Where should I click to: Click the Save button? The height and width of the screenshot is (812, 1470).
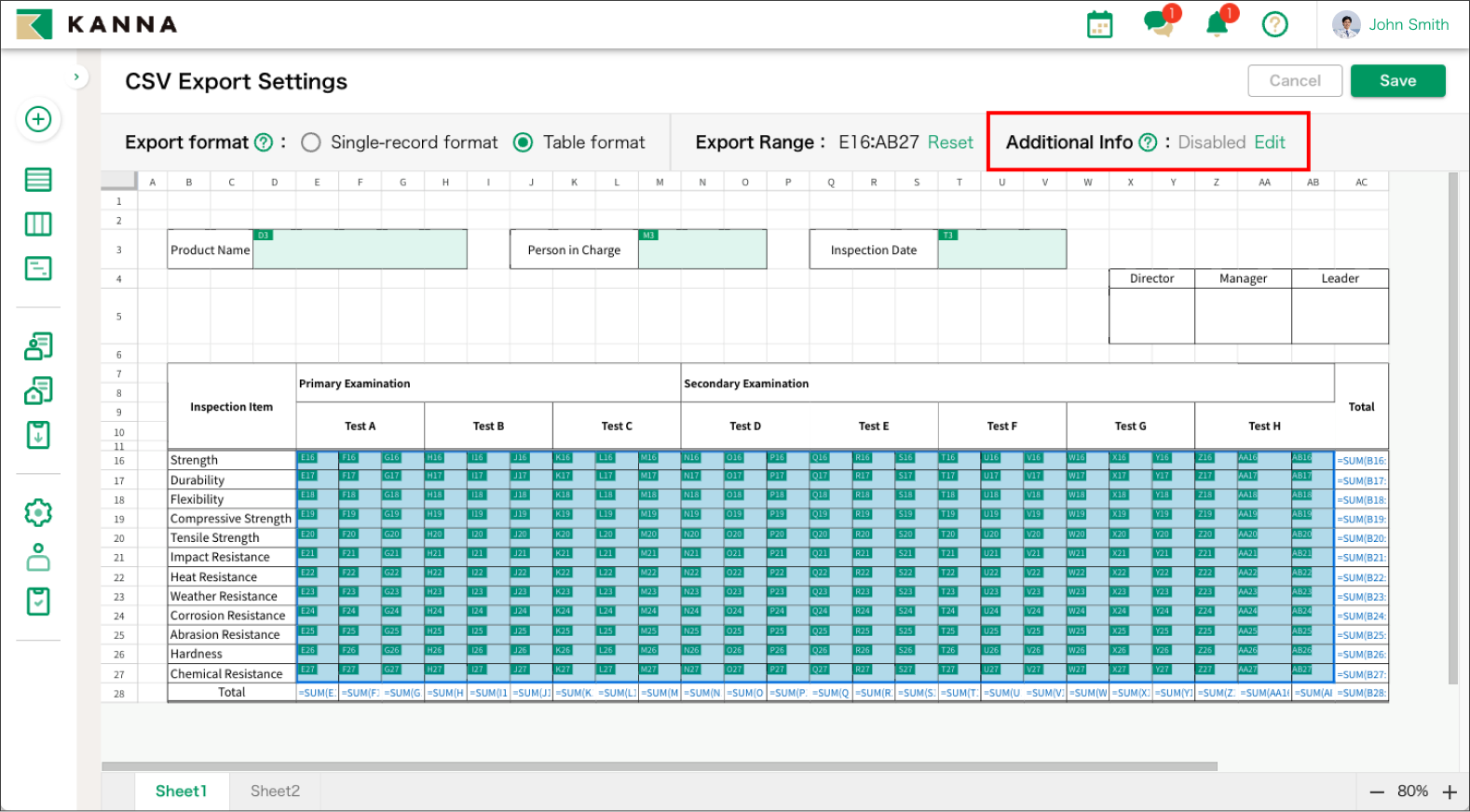[1397, 81]
